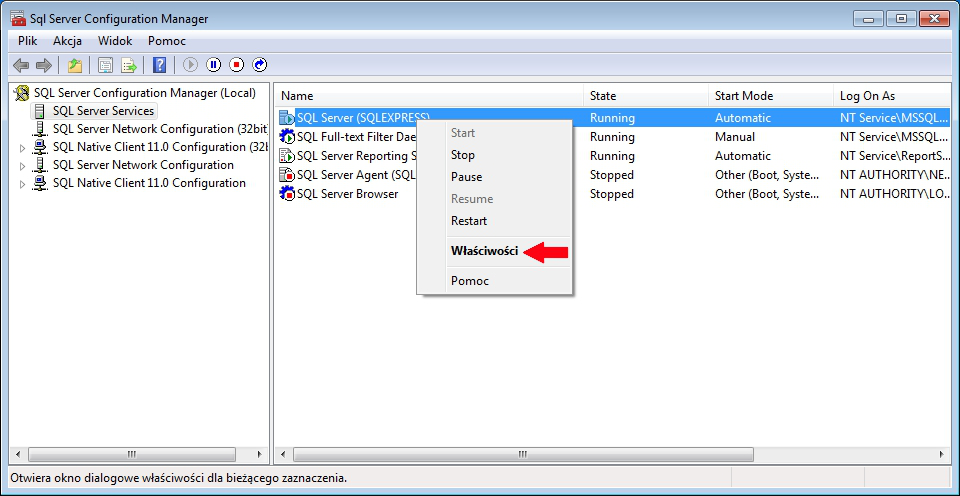Image resolution: width=960 pixels, height=496 pixels.
Task: Click the Stop Service toolbar icon
Action: [237, 64]
